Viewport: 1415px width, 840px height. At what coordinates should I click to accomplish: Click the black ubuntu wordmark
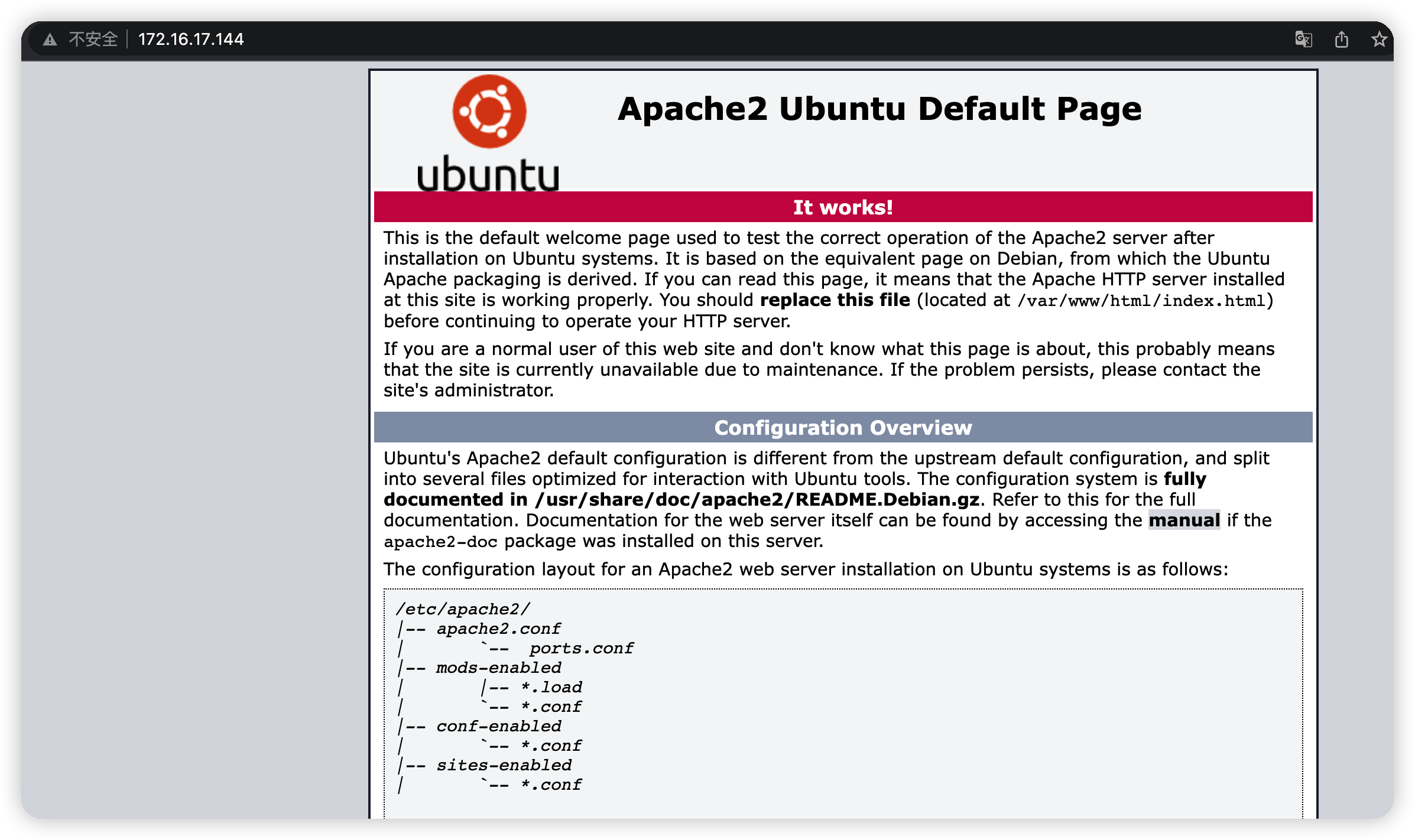[488, 174]
